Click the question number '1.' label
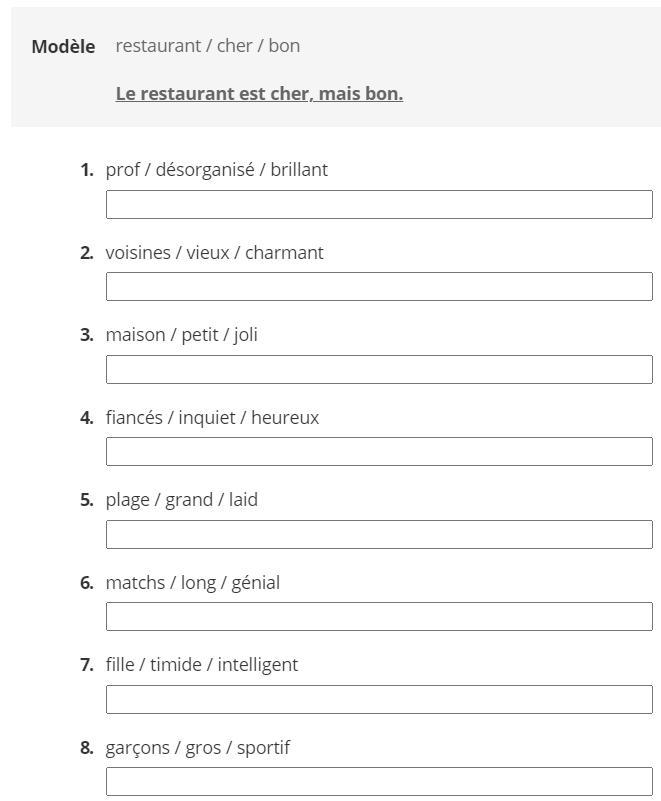The width and height of the screenshot is (661, 801). 87,170
